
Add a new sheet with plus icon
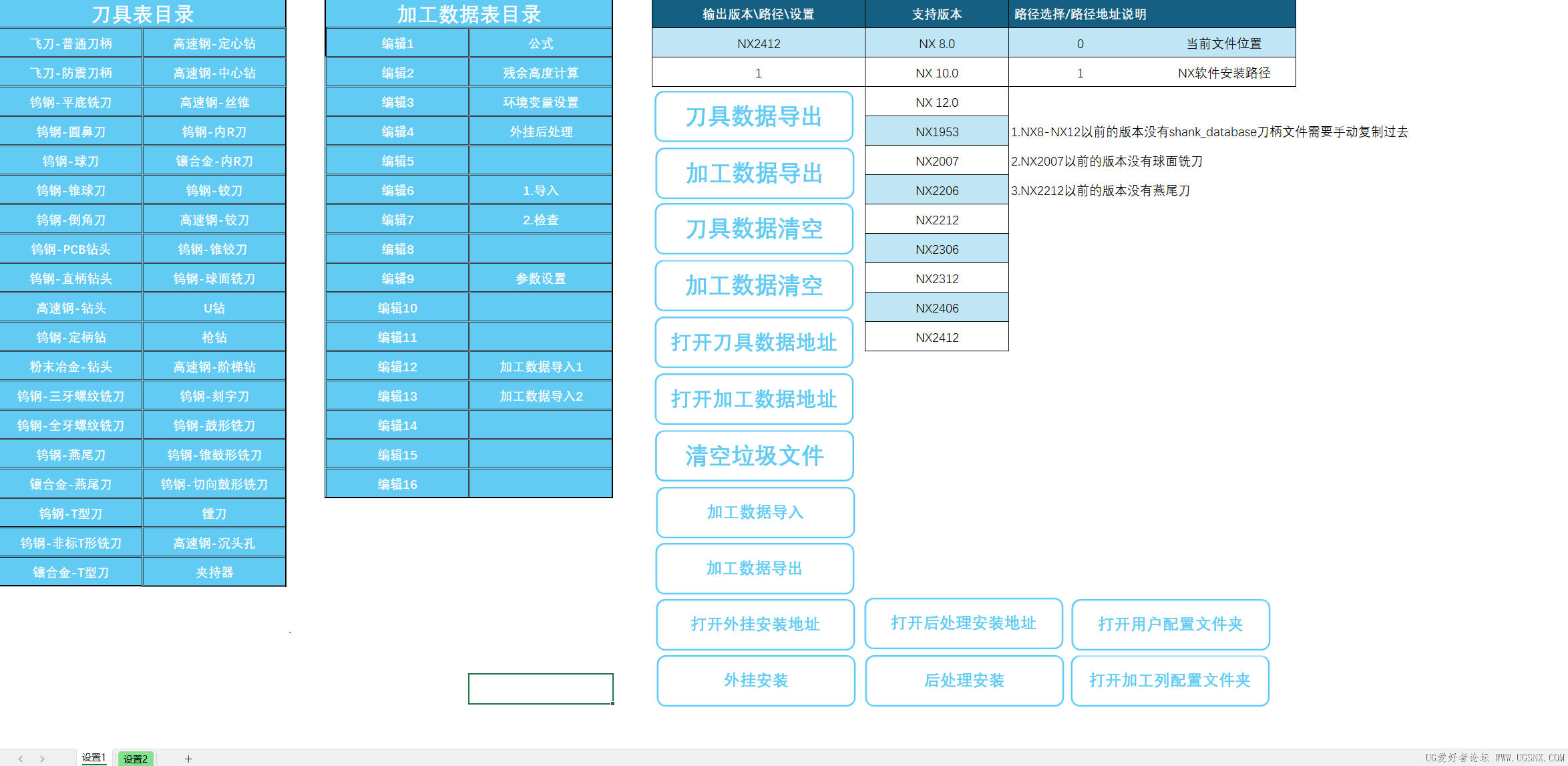pyautogui.click(x=188, y=759)
